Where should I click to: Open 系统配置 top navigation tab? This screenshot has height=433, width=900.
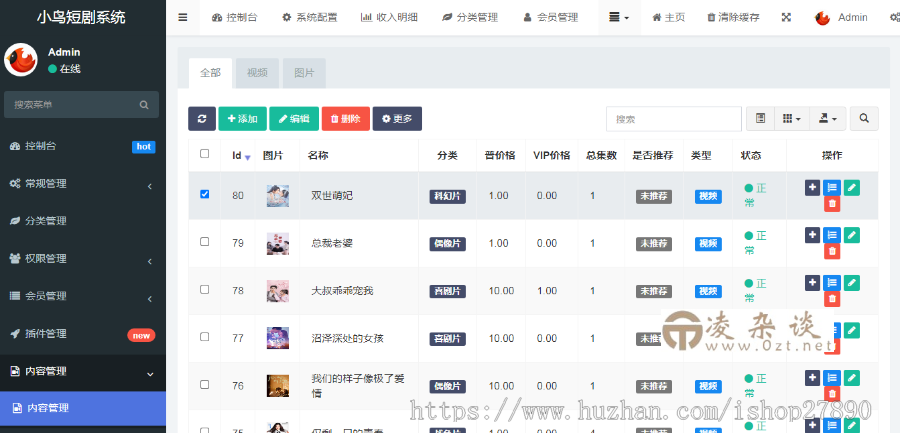(x=309, y=17)
